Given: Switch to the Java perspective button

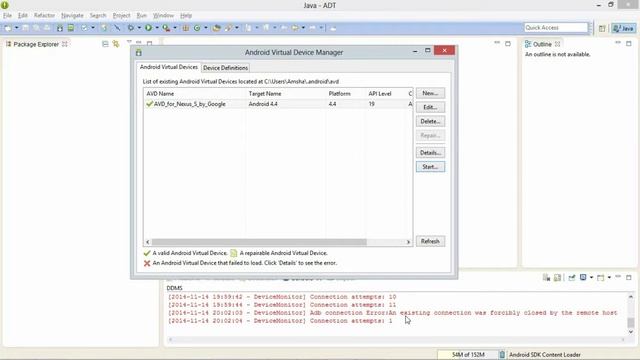Looking at the screenshot, I should pos(624,28).
